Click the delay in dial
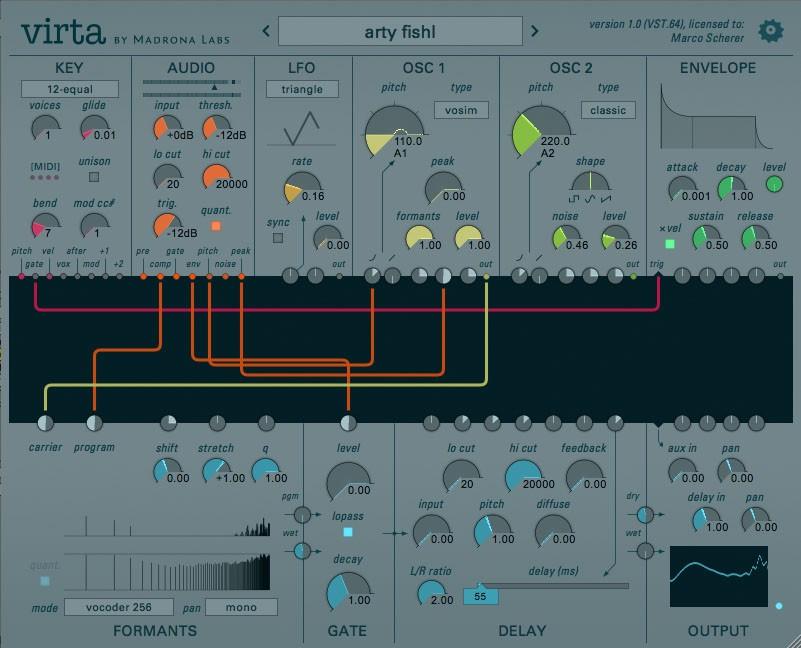This screenshot has height=648, width=801. (707, 520)
